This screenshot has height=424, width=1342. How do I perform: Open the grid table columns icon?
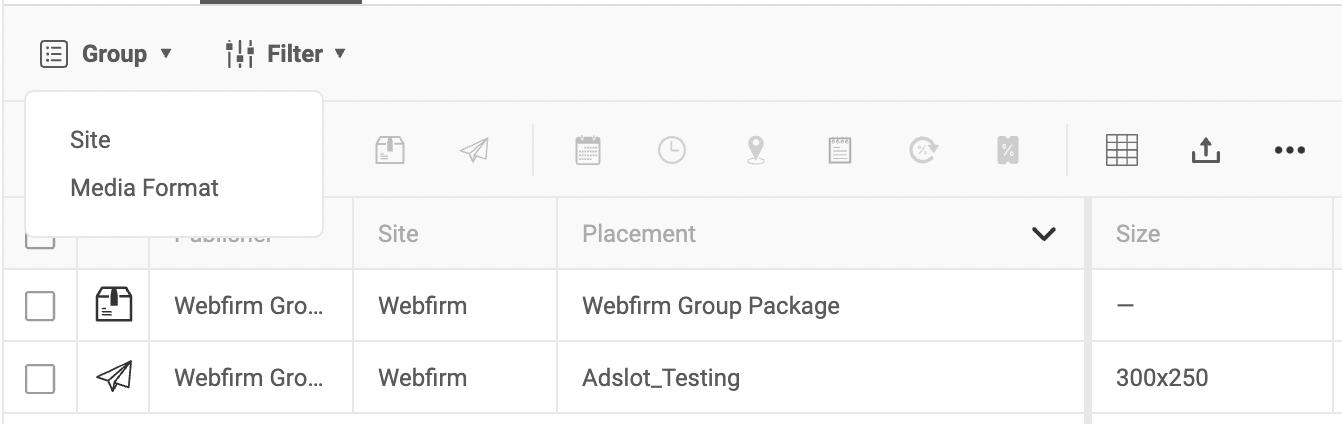(1122, 150)
